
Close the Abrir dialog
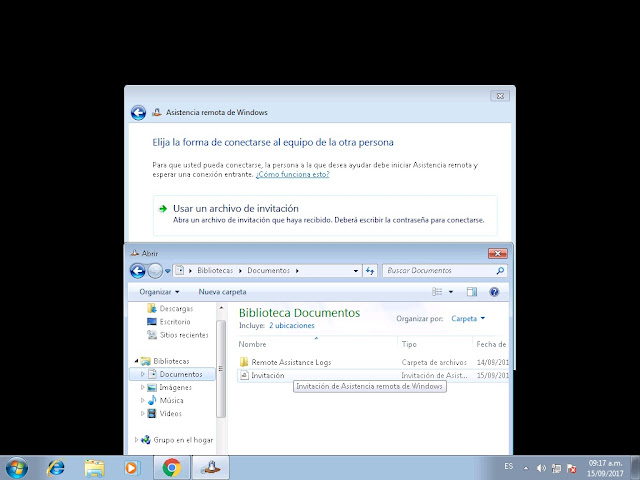click(498, 253)
